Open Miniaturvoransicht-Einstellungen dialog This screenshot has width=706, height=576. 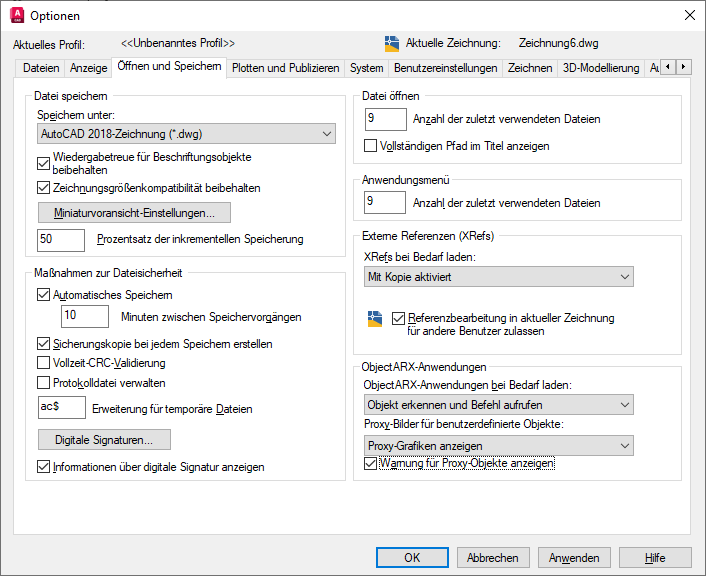click(x=134, y=213)
